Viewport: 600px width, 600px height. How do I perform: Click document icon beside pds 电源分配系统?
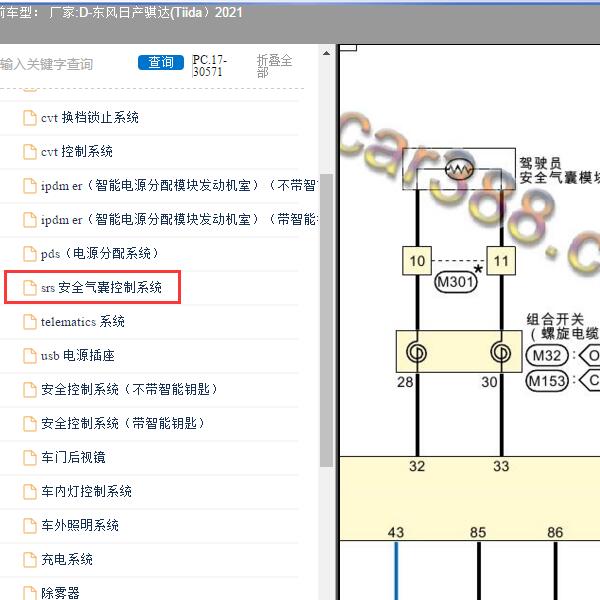click(x=30, y=254)
